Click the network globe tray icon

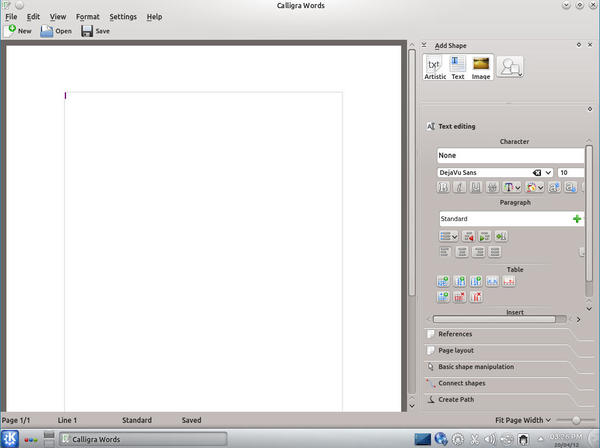point(441,439)
